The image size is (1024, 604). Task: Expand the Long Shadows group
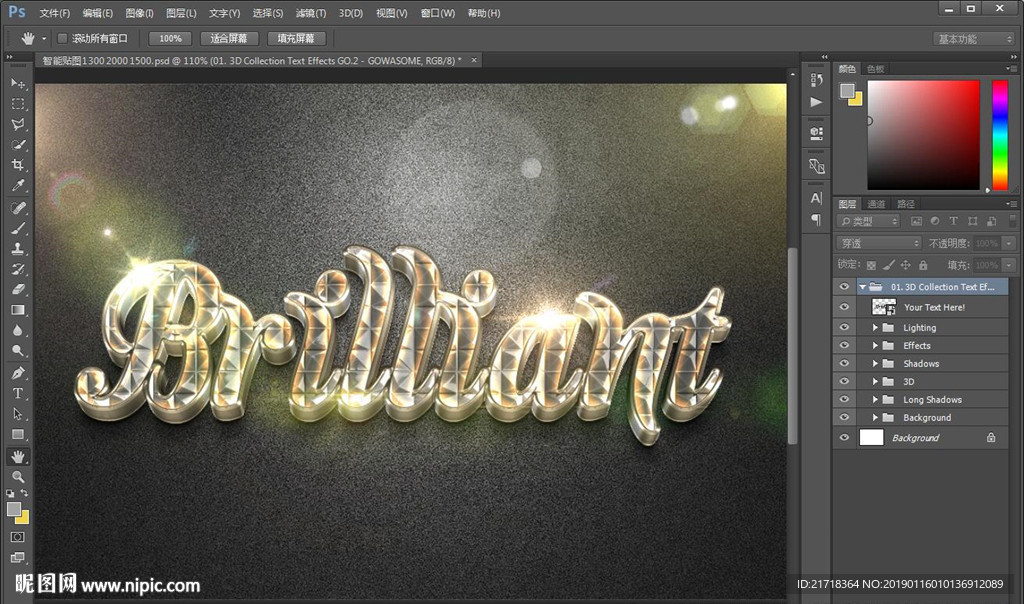[875, 400]
